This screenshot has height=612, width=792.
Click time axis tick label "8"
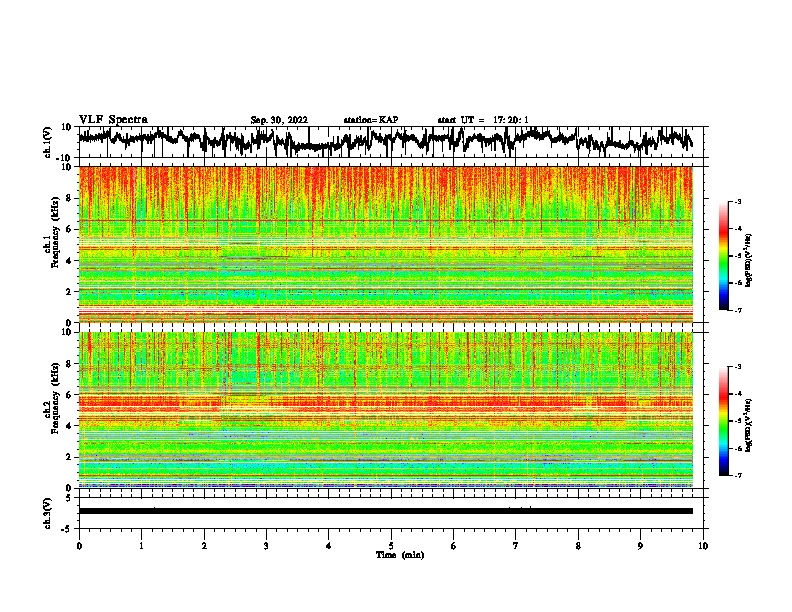point(578,546)
